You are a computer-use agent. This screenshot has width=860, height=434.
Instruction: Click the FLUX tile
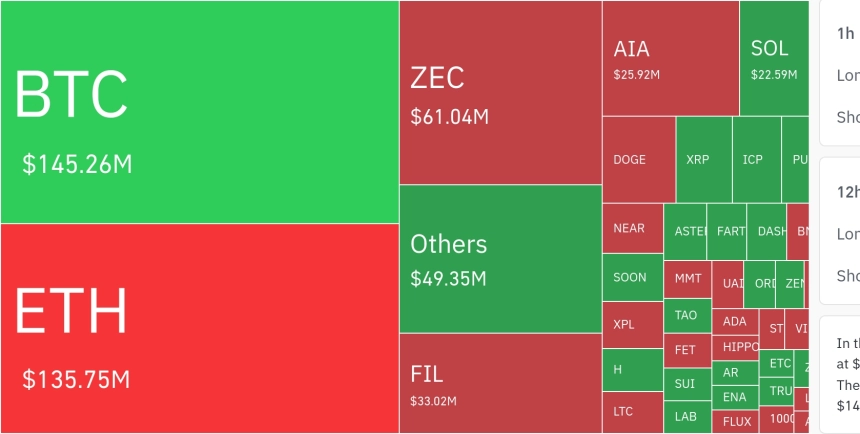tap(736, 421)
